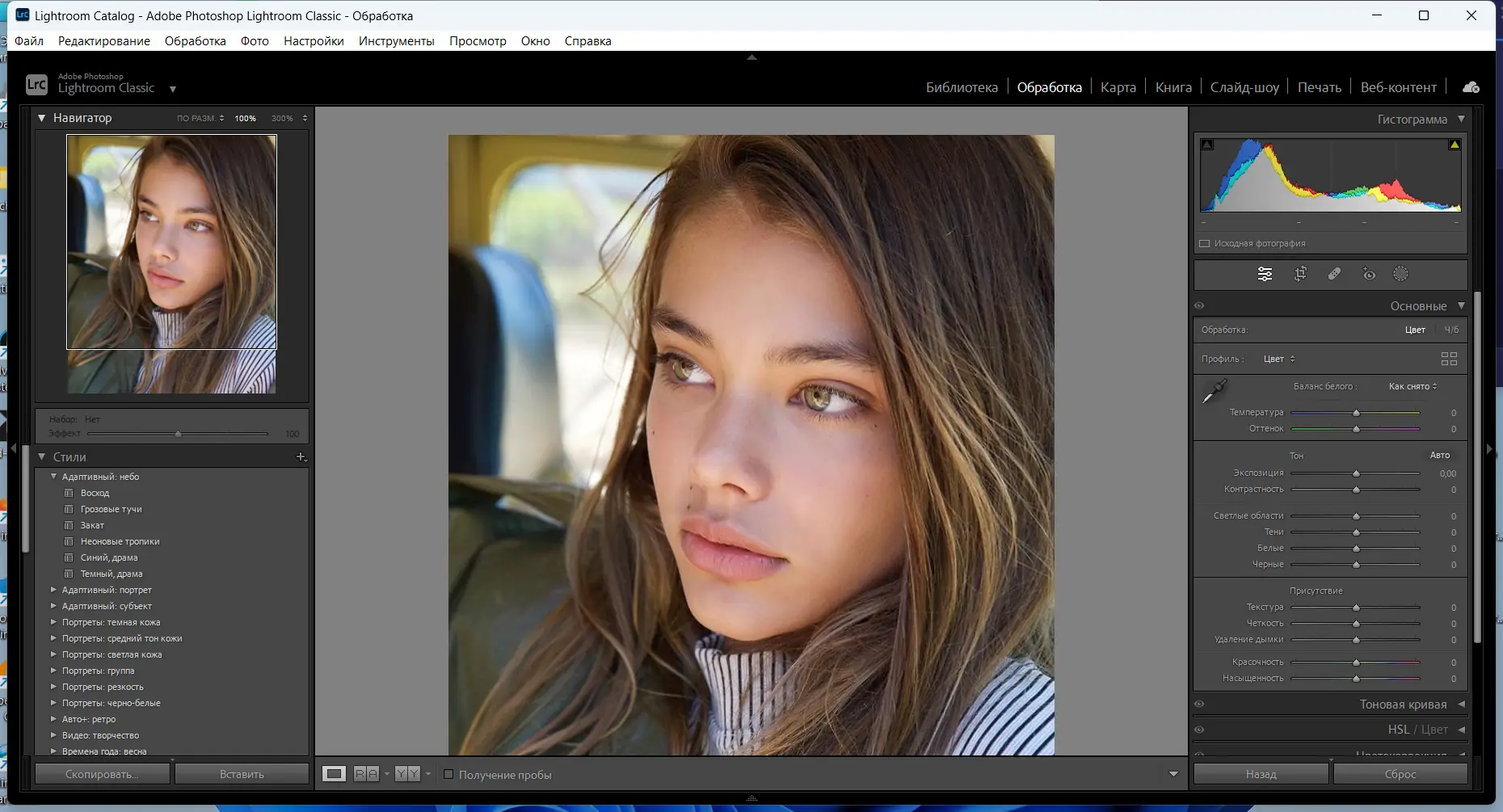Click the Сброс button
Viewport: 1503px width, 812px height.
[x=1400, y=774]
